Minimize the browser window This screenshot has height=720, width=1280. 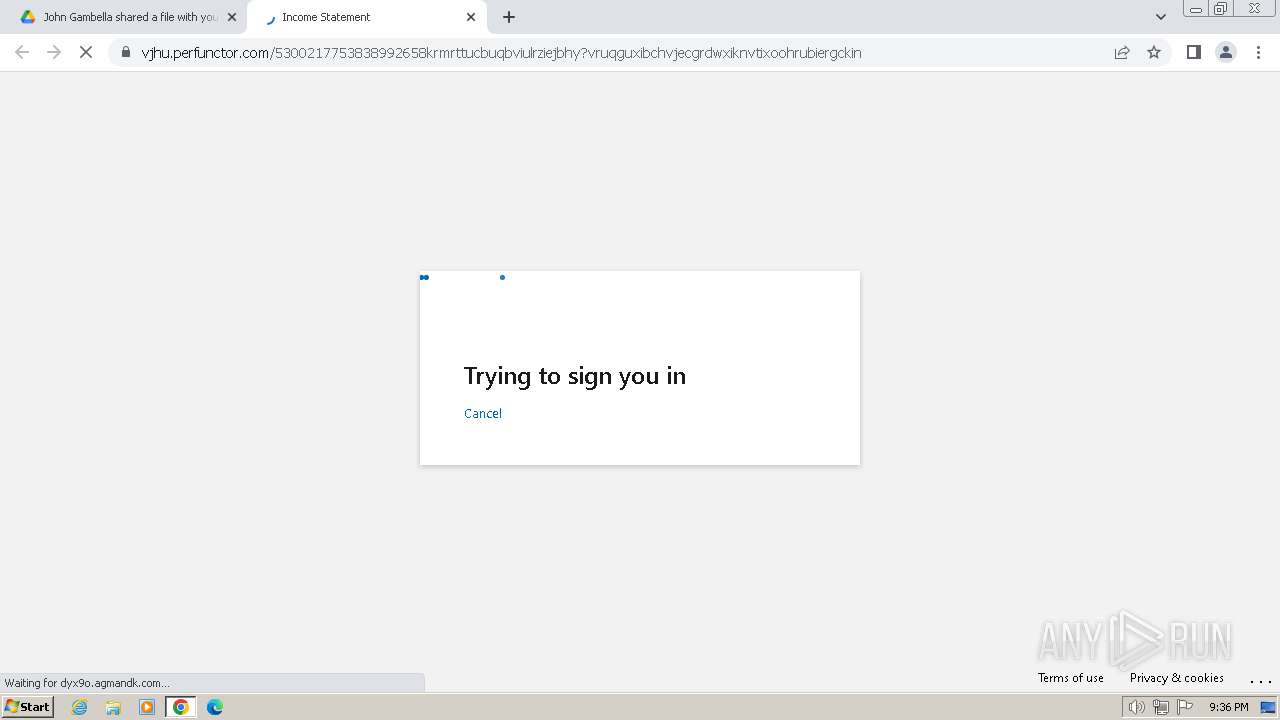1196,8
